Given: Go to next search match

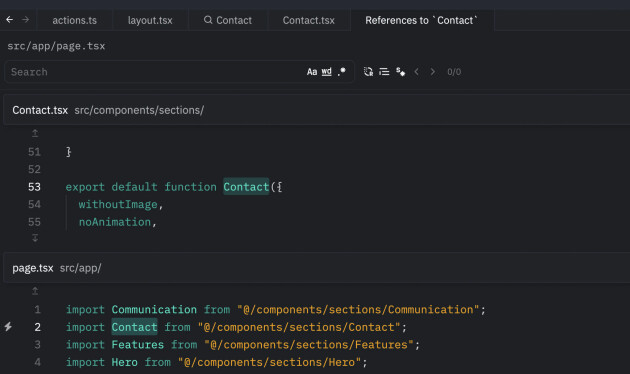Looking at the screenshot, I should pos(433,72).
